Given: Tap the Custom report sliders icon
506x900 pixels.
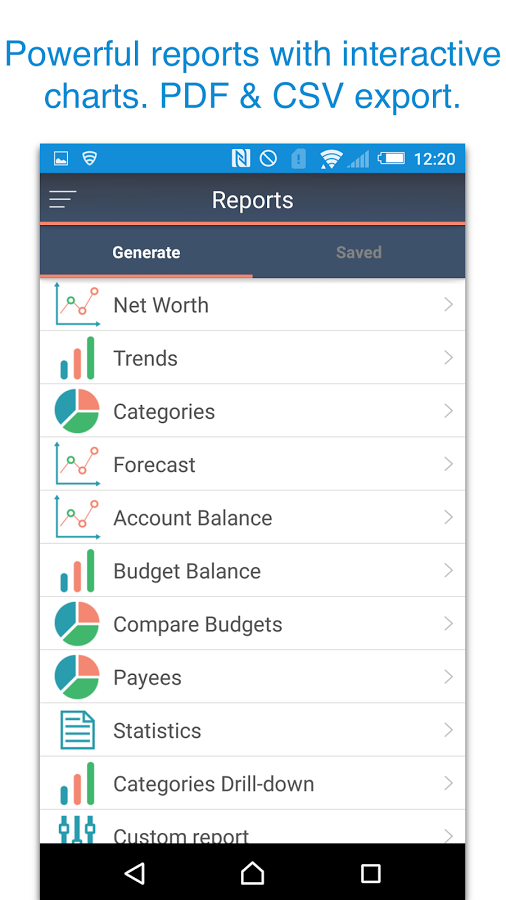Looking at the screenshot, I should point(77,829).
